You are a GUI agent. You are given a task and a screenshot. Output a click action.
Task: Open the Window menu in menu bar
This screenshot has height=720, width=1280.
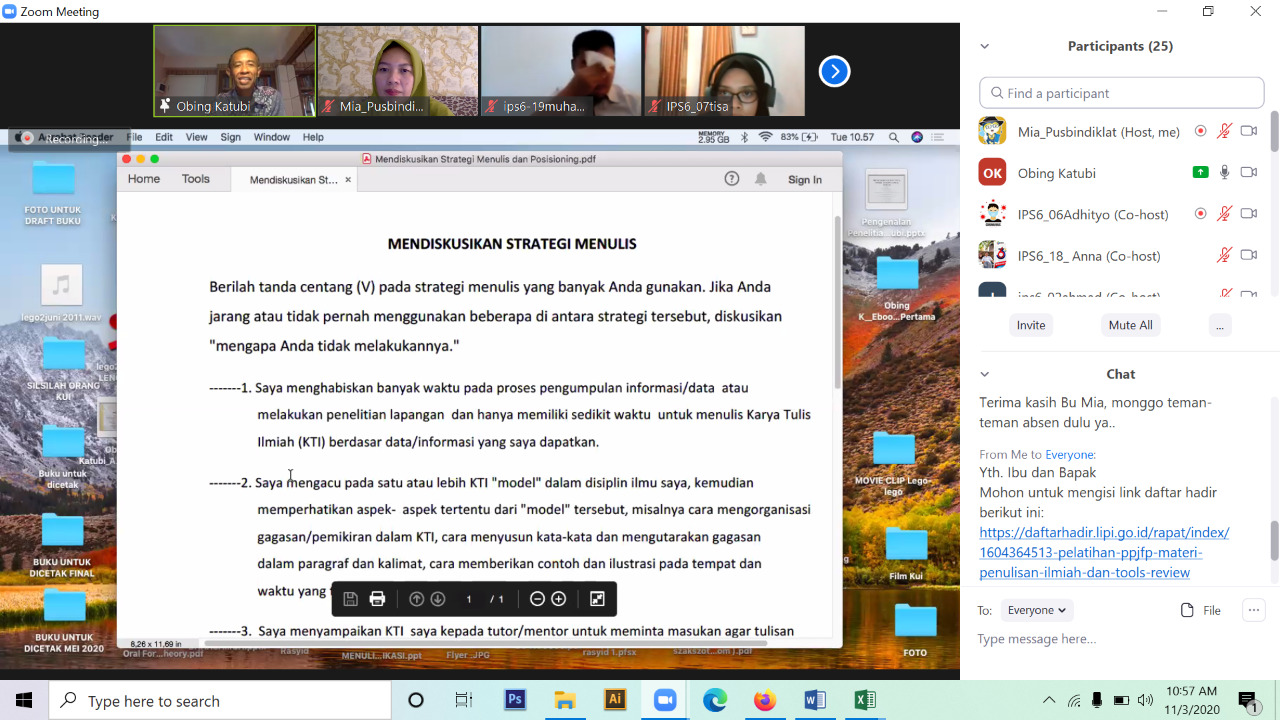tap(271, 137)
